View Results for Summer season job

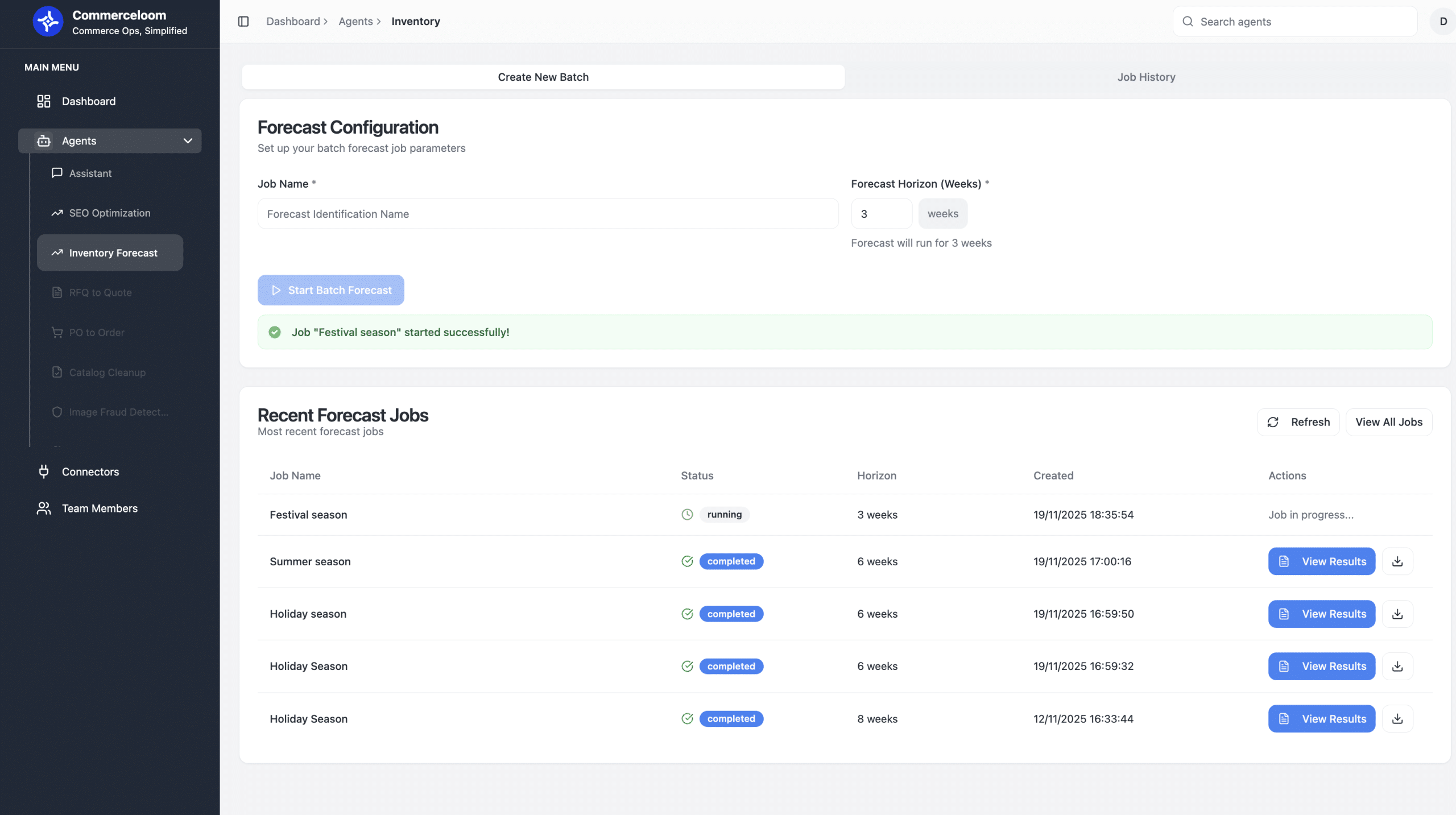click(x=1321, y=561)
